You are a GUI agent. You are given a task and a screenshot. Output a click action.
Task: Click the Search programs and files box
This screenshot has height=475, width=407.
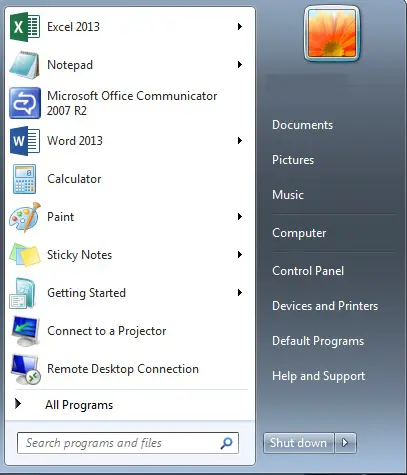(x=128, y=443)
